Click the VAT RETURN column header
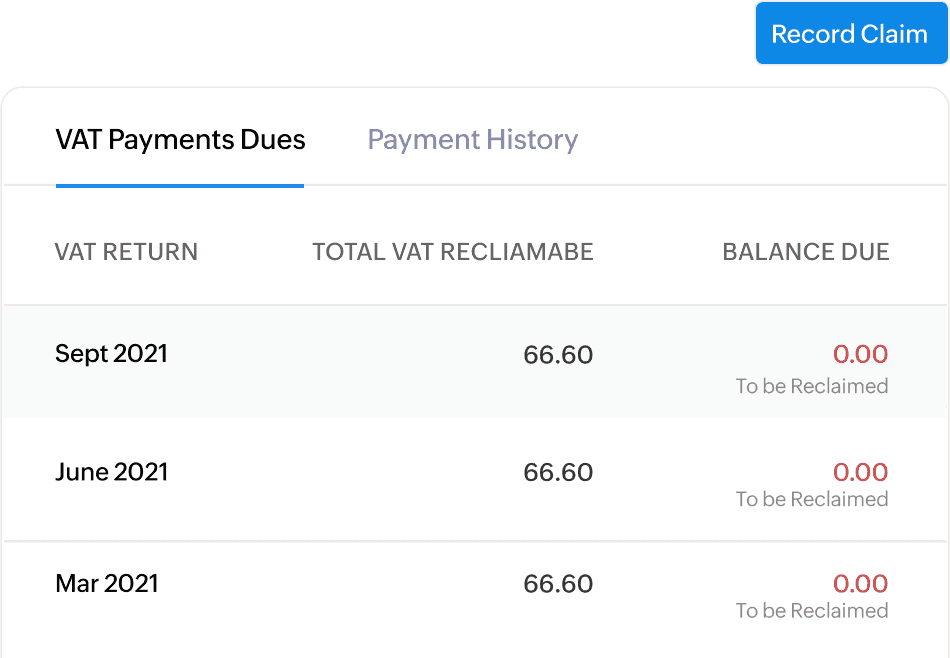The height and width of the screenshot is (658, 950). [126, 252]
